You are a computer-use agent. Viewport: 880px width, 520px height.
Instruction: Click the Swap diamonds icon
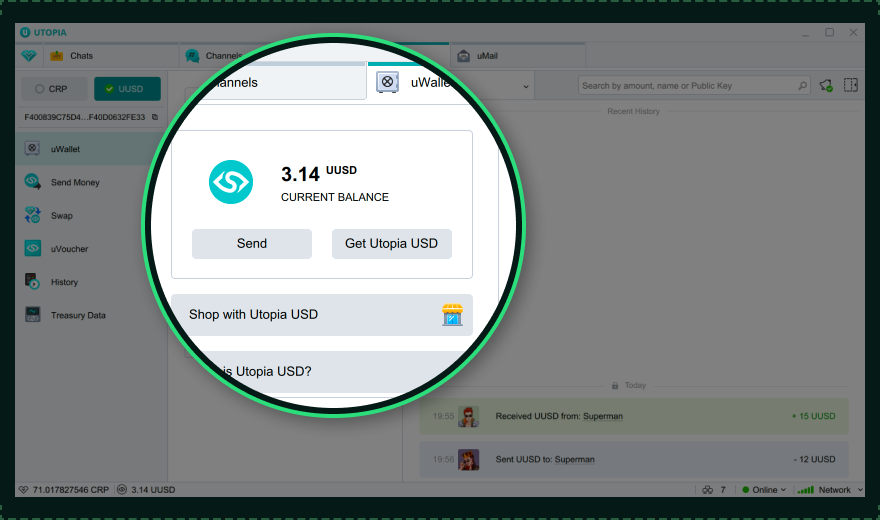coord(33,215)
